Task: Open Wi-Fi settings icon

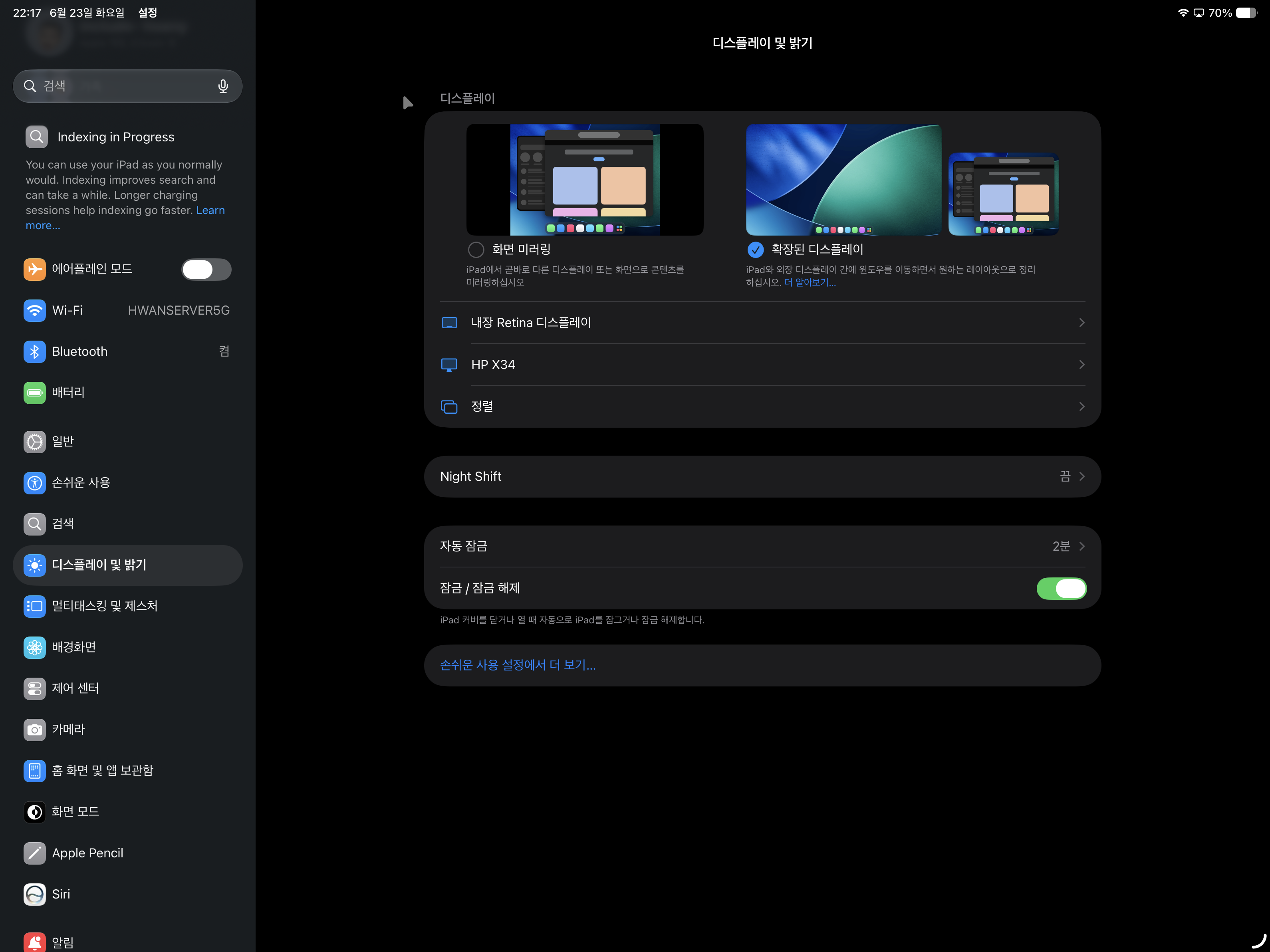Action: (34, 311)
